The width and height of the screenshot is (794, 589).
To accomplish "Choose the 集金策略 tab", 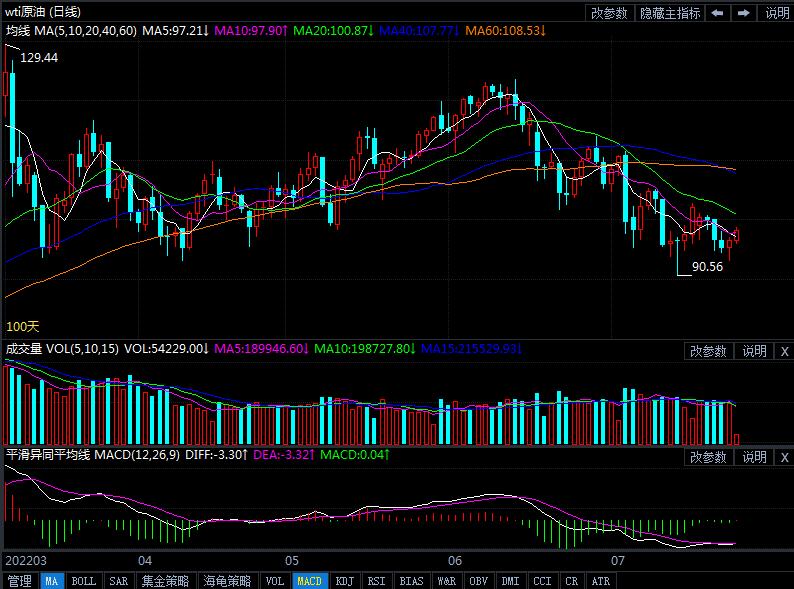I will click(x=165, y=581).
